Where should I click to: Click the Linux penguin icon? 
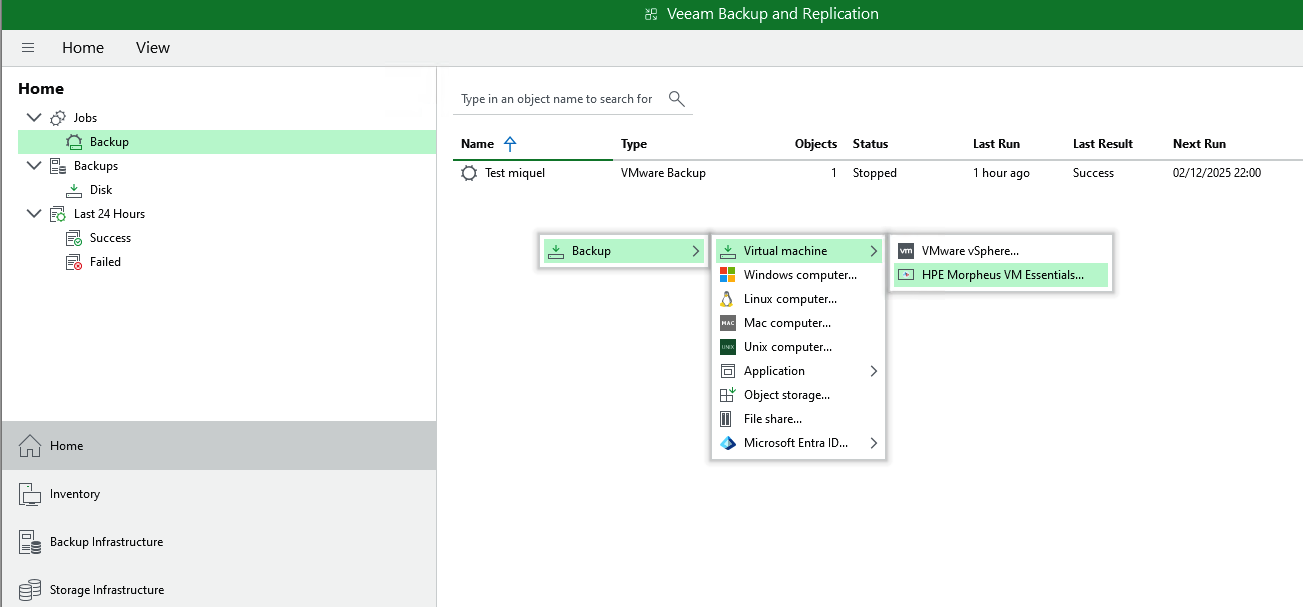coord(727,299)
